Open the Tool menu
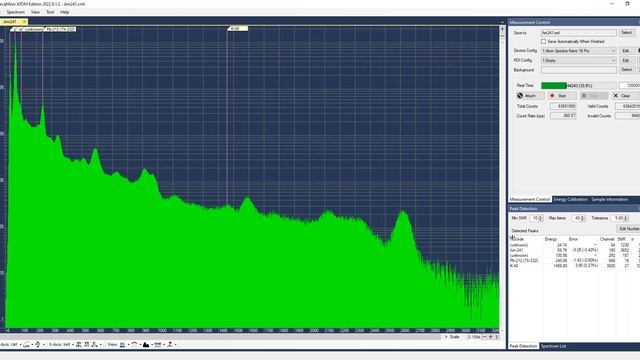640x360 pixels. point(50,12)
